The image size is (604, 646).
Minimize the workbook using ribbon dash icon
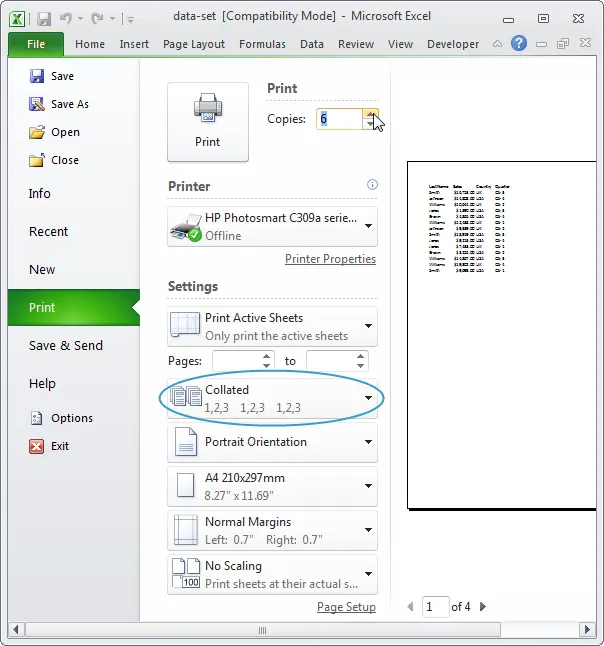[x=541, y=44]
